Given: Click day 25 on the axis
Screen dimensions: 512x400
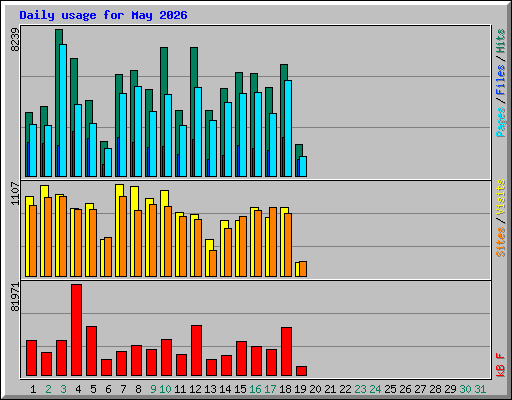Looking at the screenshot, I should pos(390,389).
